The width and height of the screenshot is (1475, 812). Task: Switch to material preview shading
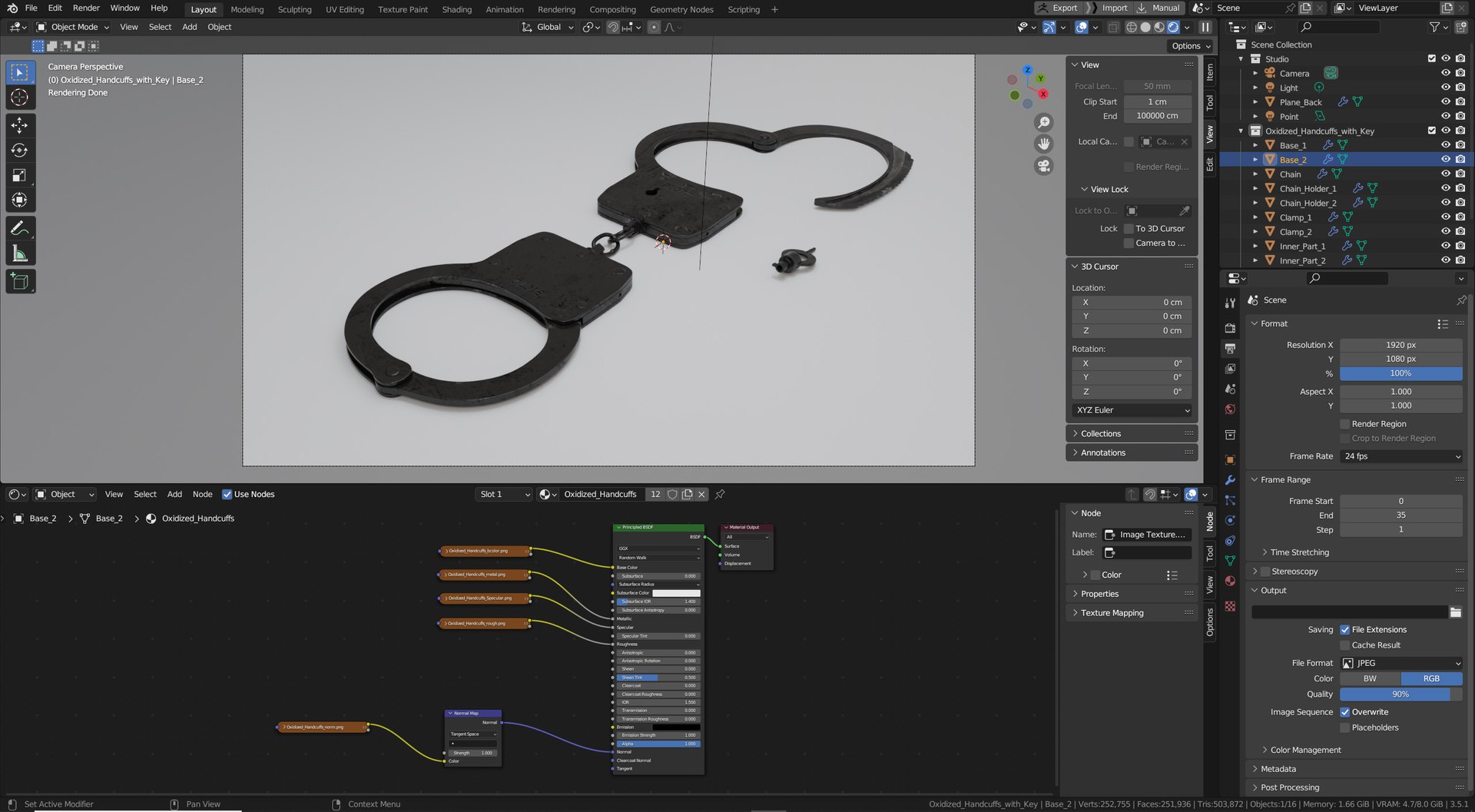point(1159,27)
